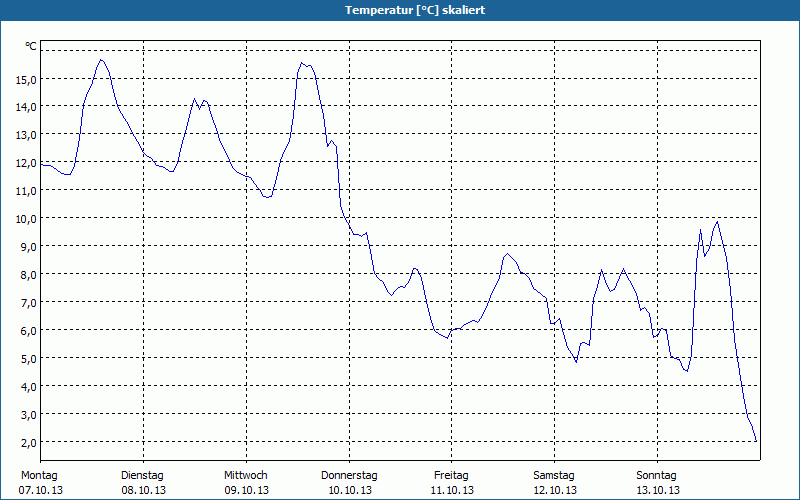The width and height of the screenshot is (800, 500).
Task: Click the 13.10.13 date label
Action: 657,490
